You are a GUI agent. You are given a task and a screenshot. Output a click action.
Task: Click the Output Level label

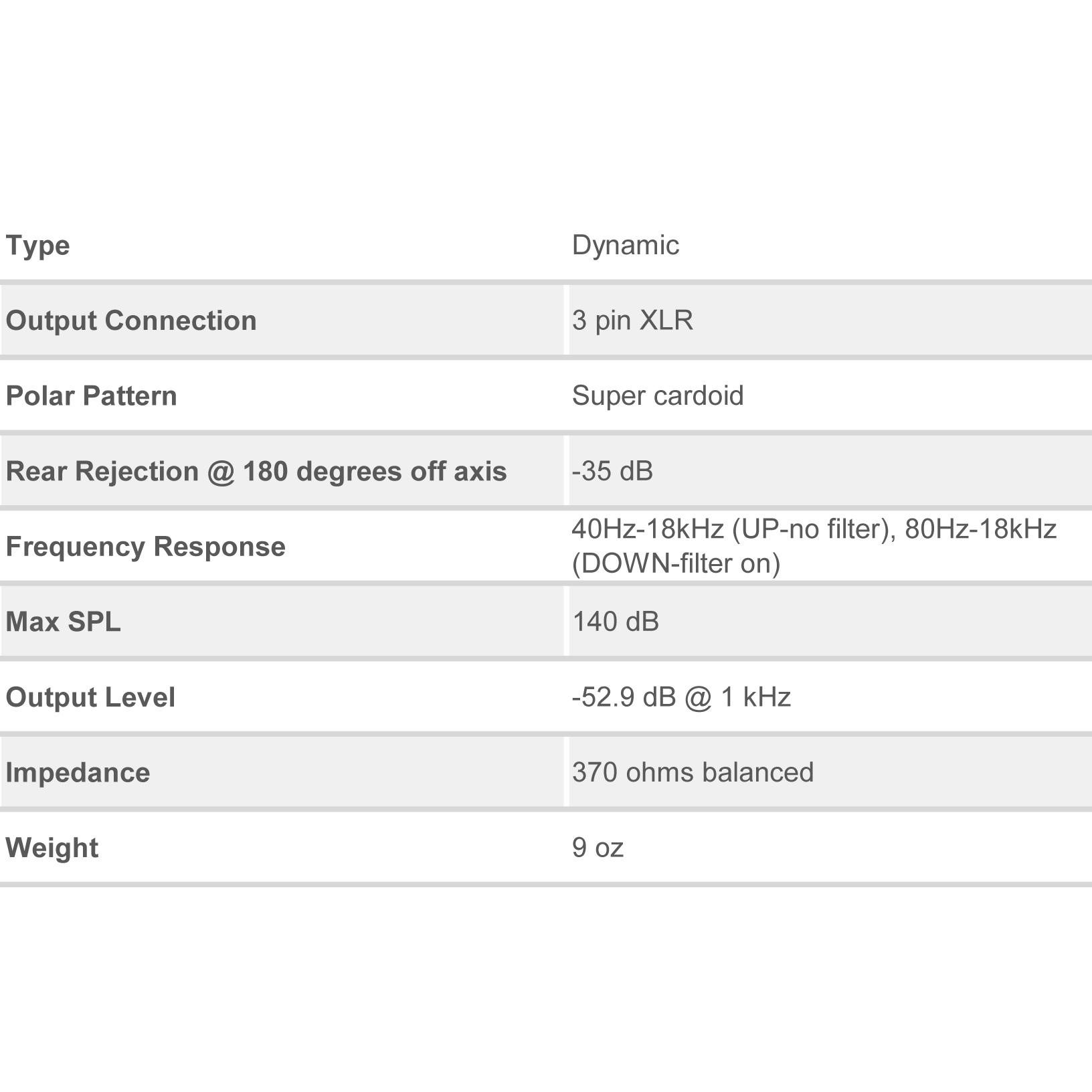tap(91, 698)
